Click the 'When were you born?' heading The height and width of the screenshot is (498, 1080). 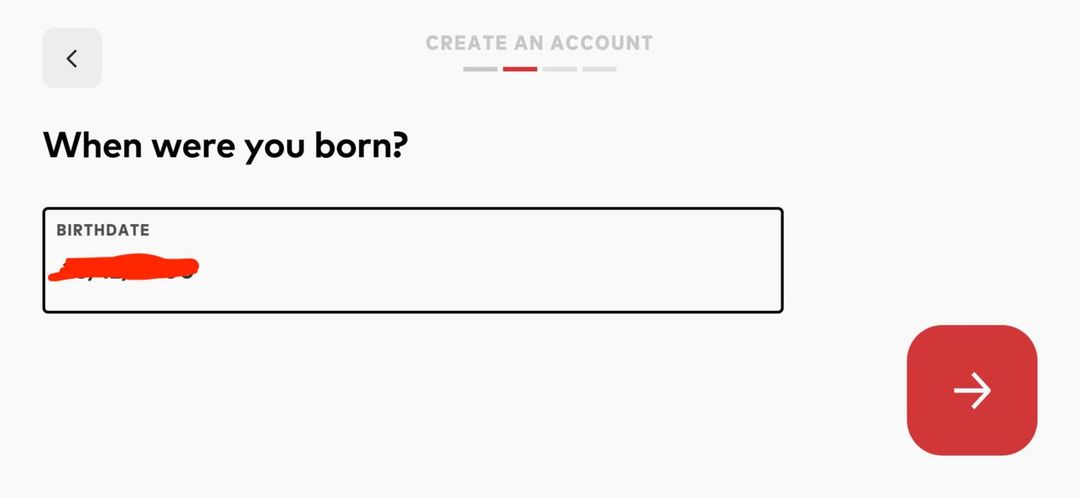225,147
